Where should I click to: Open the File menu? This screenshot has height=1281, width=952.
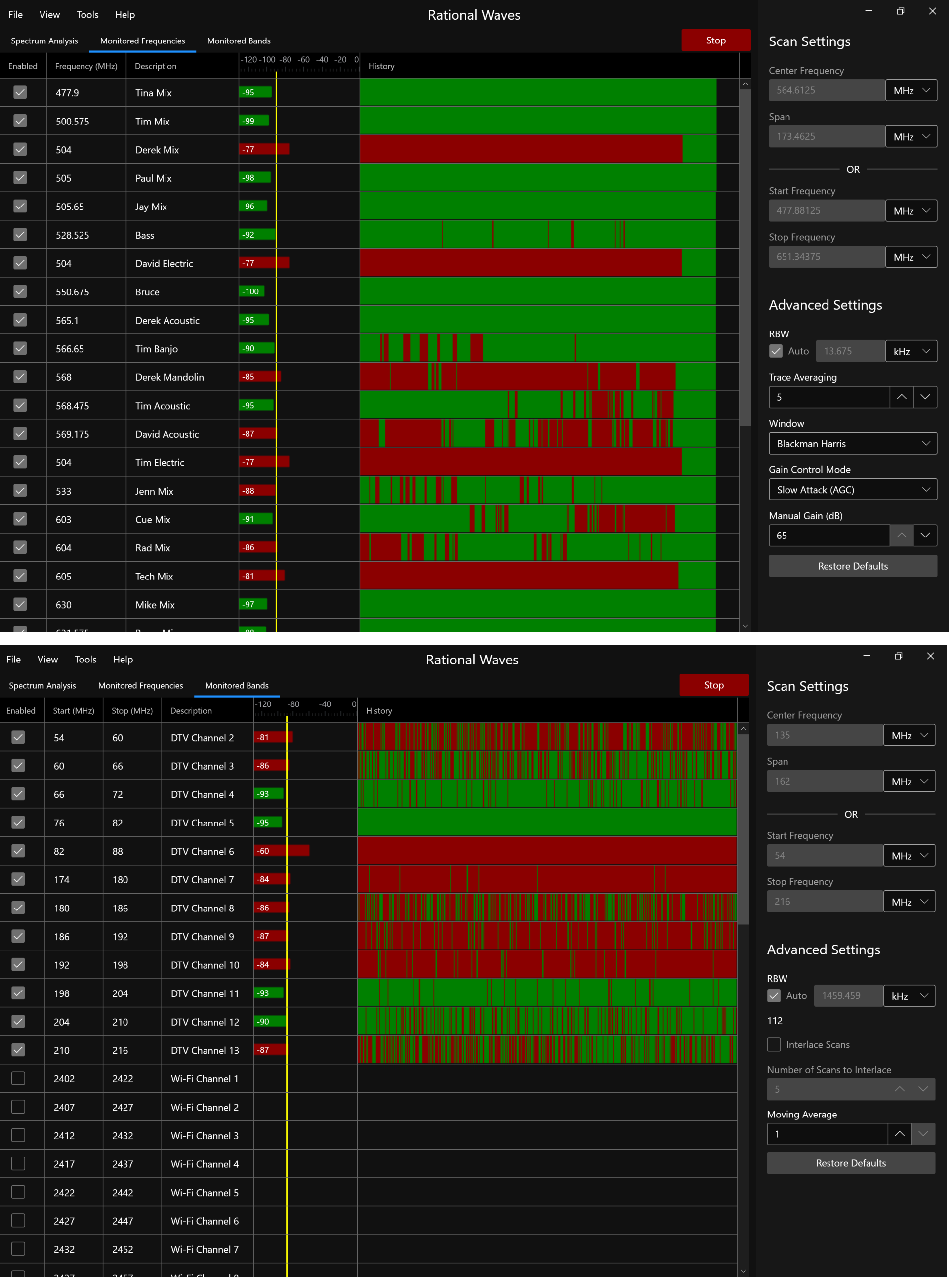point(15,14)
